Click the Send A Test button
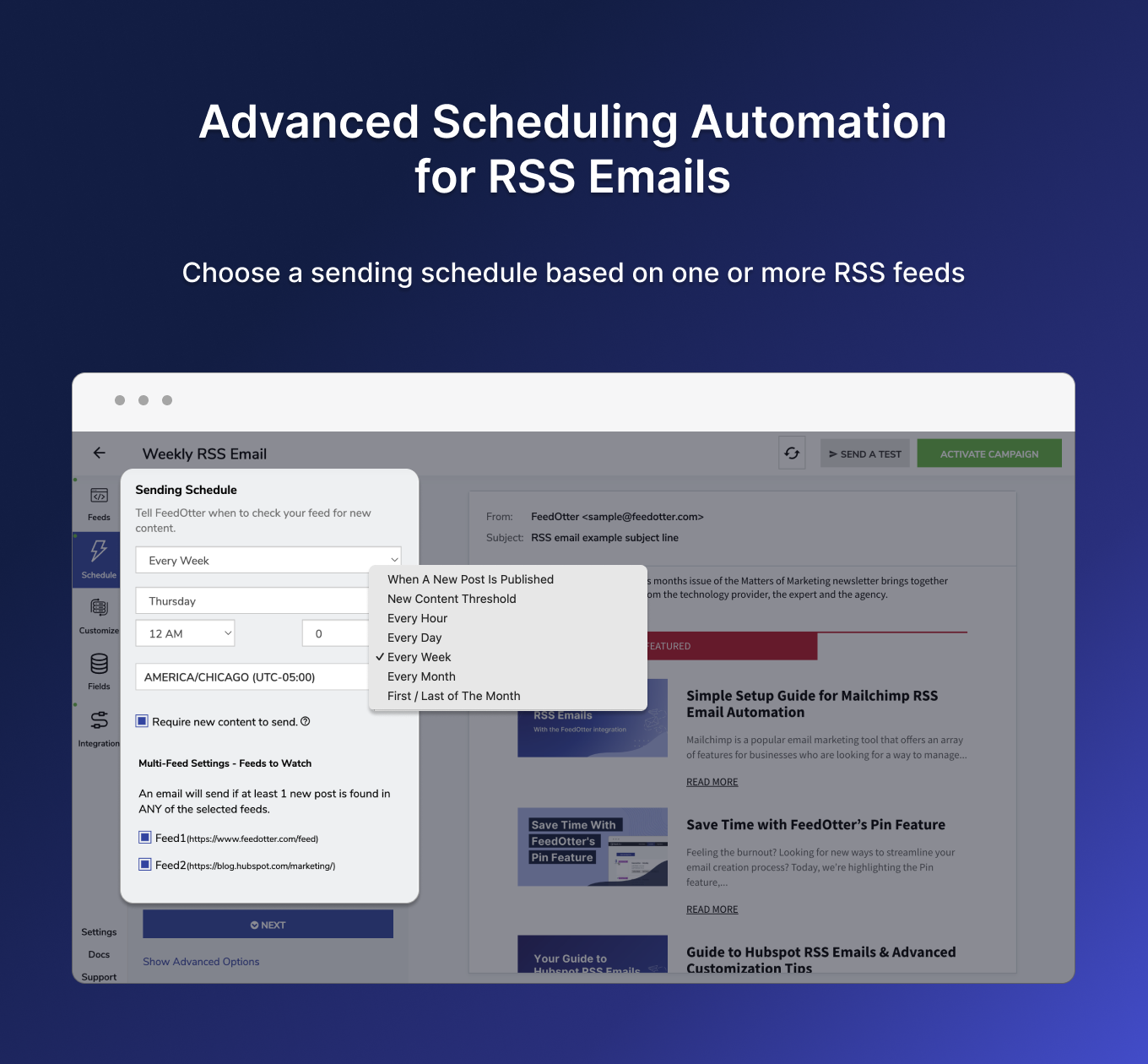1148x1064 pixels. pos(865,453)
